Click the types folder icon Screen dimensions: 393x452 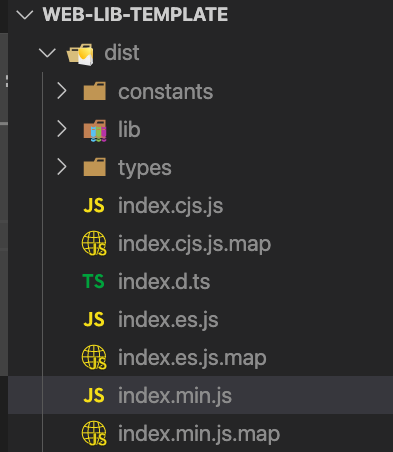pos(95,167)
